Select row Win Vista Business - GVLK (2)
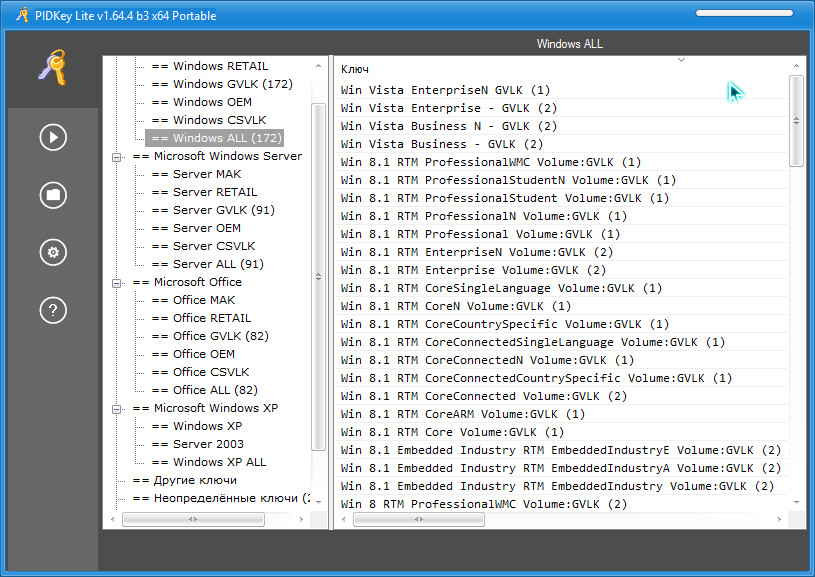This screenshot has height=577, width=815. coord(561,144)
